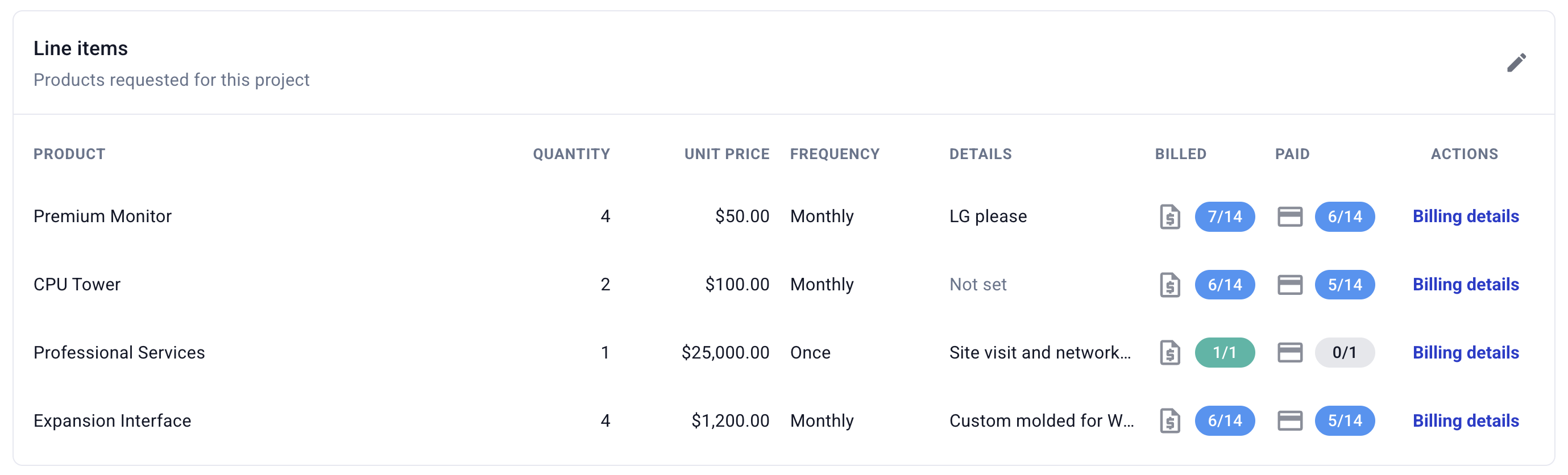1568x475 pixels.
Task: Click invoice icon in Professional Services row
Action: coord(1169,353)
